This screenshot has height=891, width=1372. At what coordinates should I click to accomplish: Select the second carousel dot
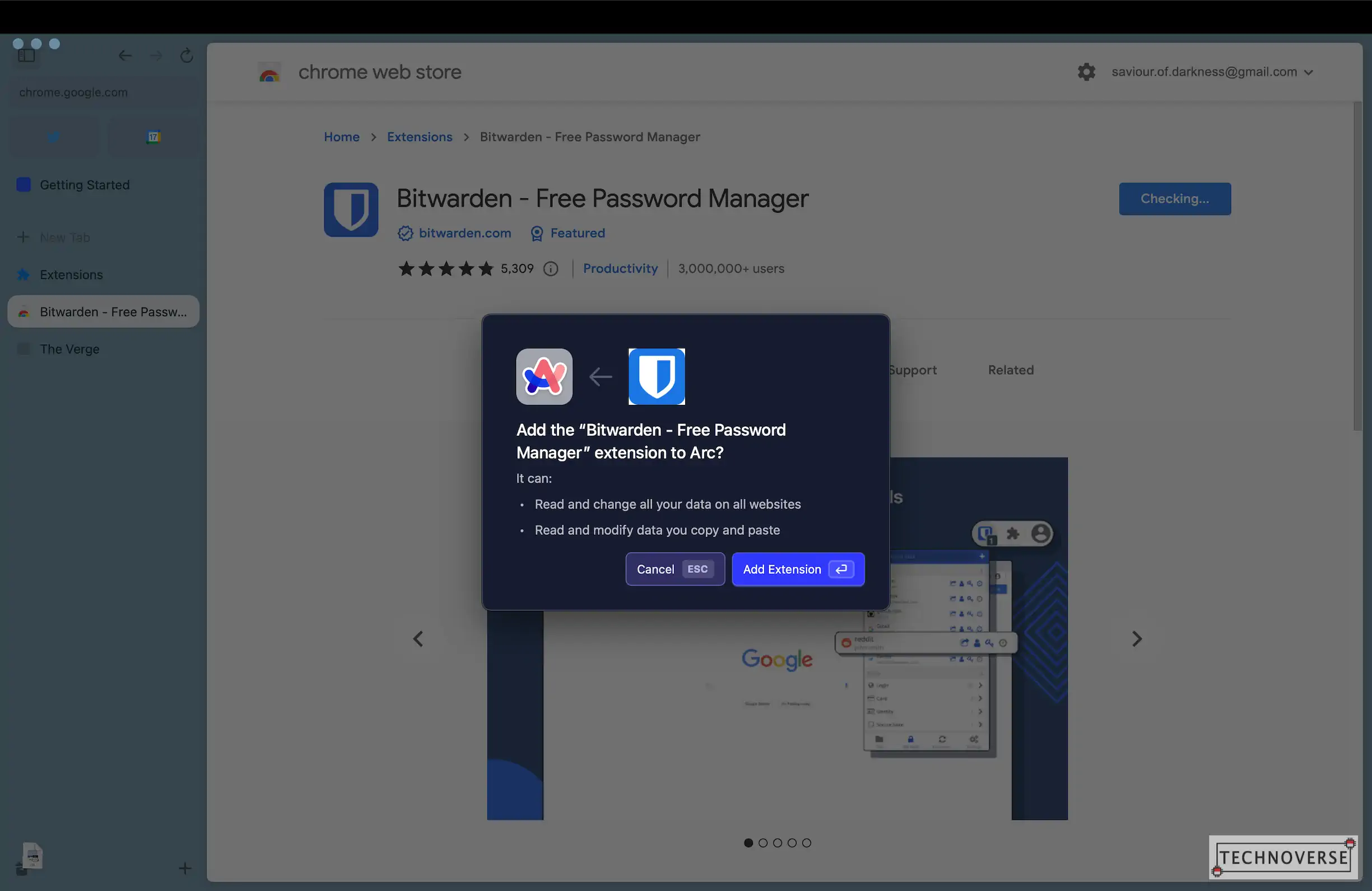(762, 843)
